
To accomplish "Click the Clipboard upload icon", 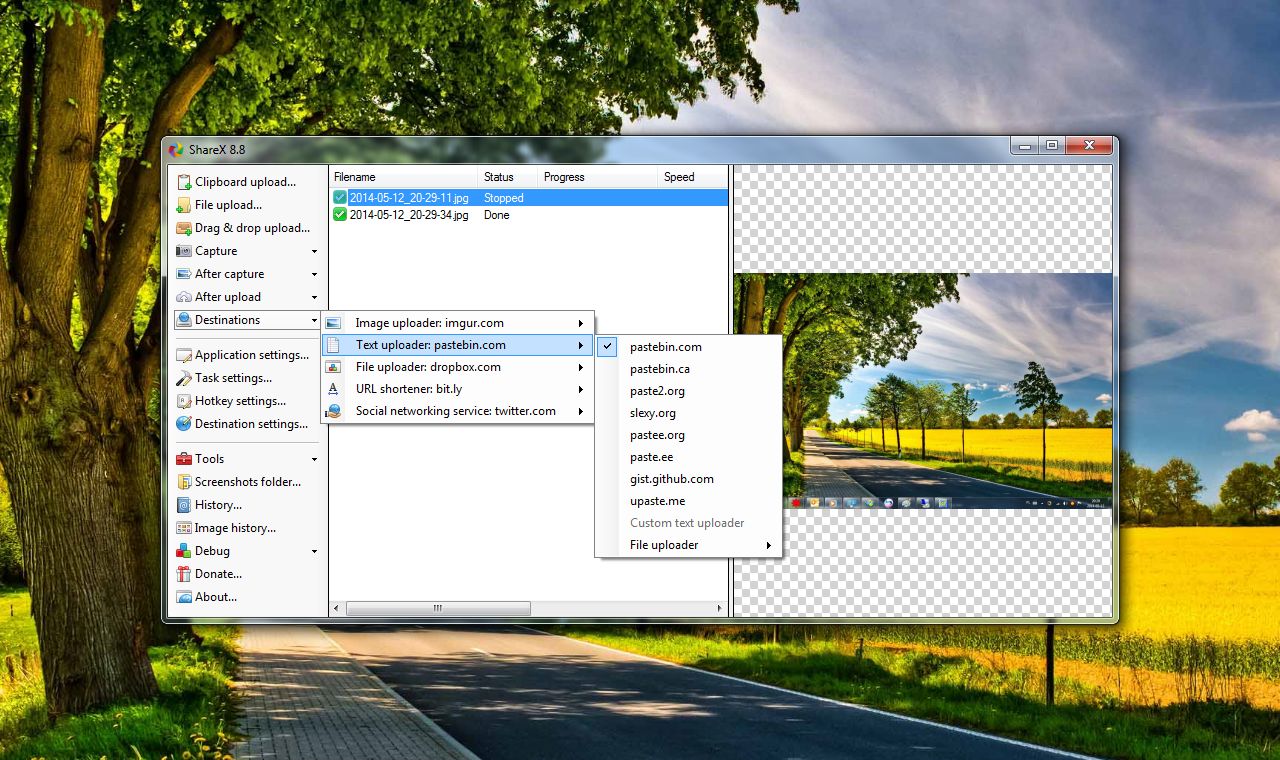I will (184, 182).
